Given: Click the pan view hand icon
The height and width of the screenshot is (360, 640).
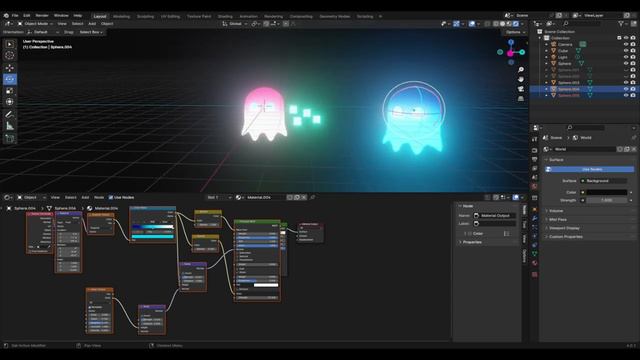Looking at the screenshot, I should click(x=521, y=79).
